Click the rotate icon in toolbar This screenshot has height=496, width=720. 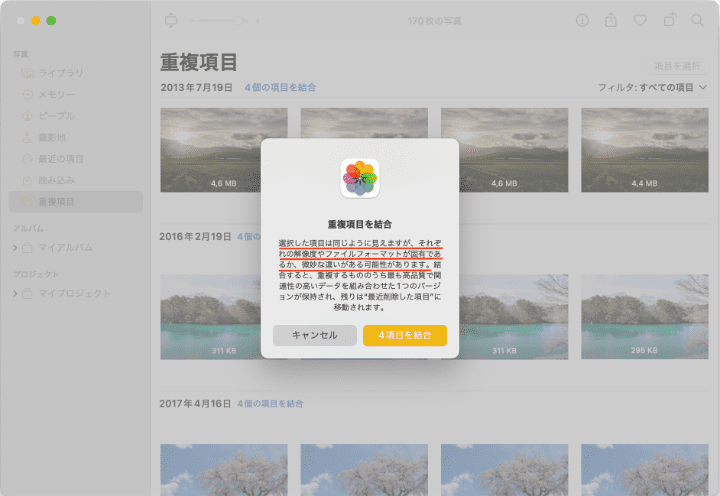pyautogui.click(x=669, y=20)
